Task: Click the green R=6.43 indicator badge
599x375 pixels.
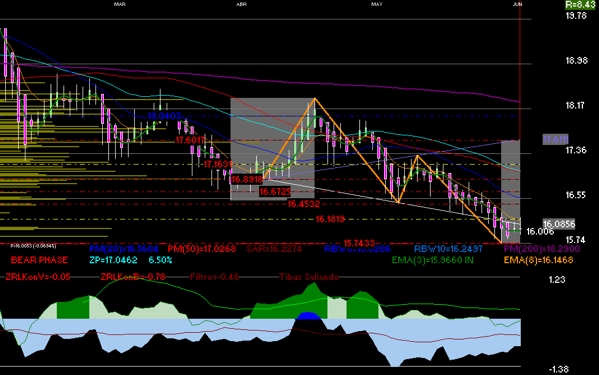Action: pos(580,5)
